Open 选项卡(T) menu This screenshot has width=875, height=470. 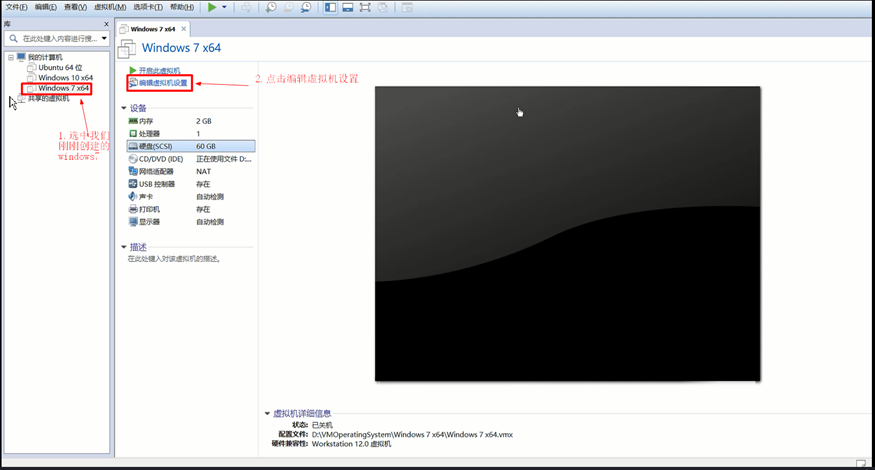click(148, 7)
